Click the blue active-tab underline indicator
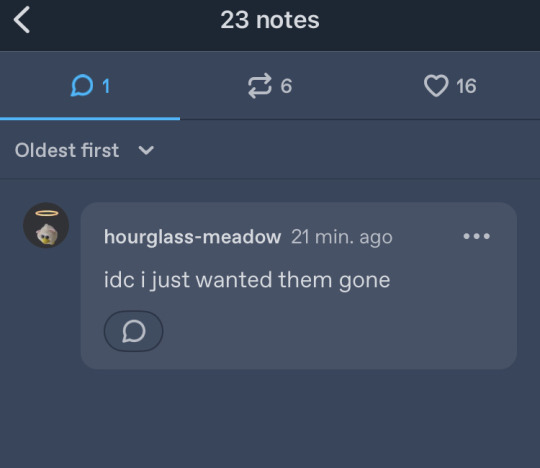Image resolution: width=540 pixels, height=468 pixels. pyautogui.click(x=90, y=118)
